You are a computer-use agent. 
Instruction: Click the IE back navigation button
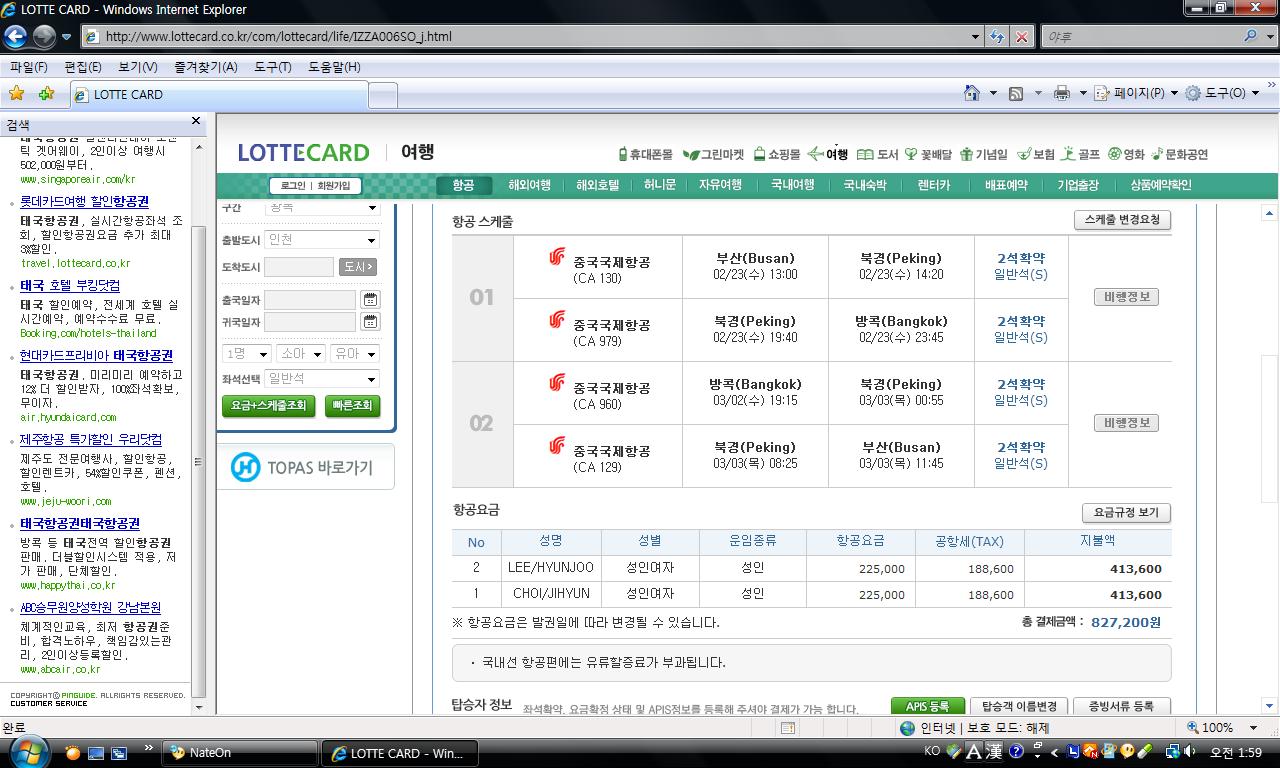pos(15,37)
